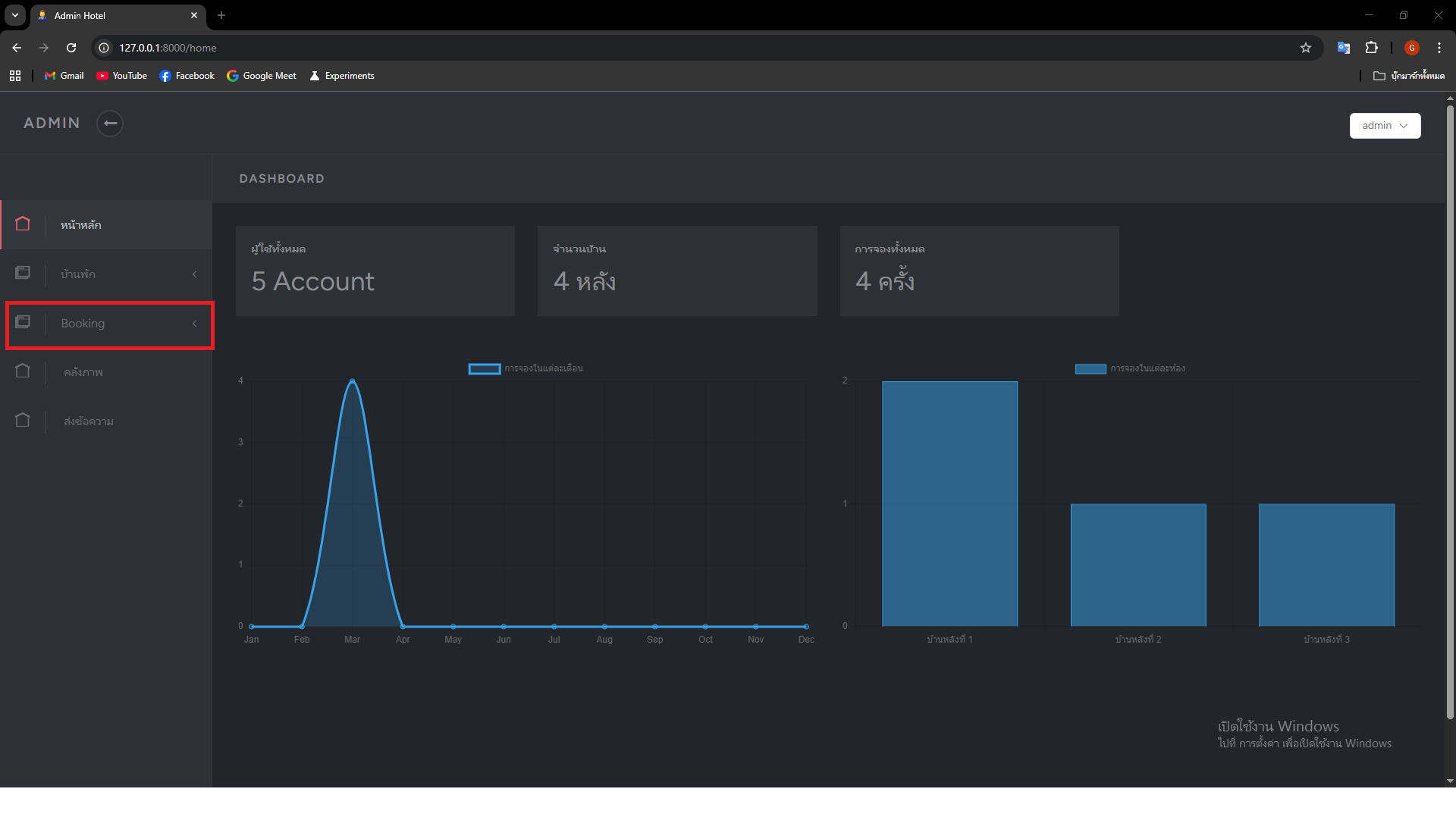Open the admin user dropdown
Image resolution: width=1456 pixels, height=814 pixels.
[x=1384, y=126]
